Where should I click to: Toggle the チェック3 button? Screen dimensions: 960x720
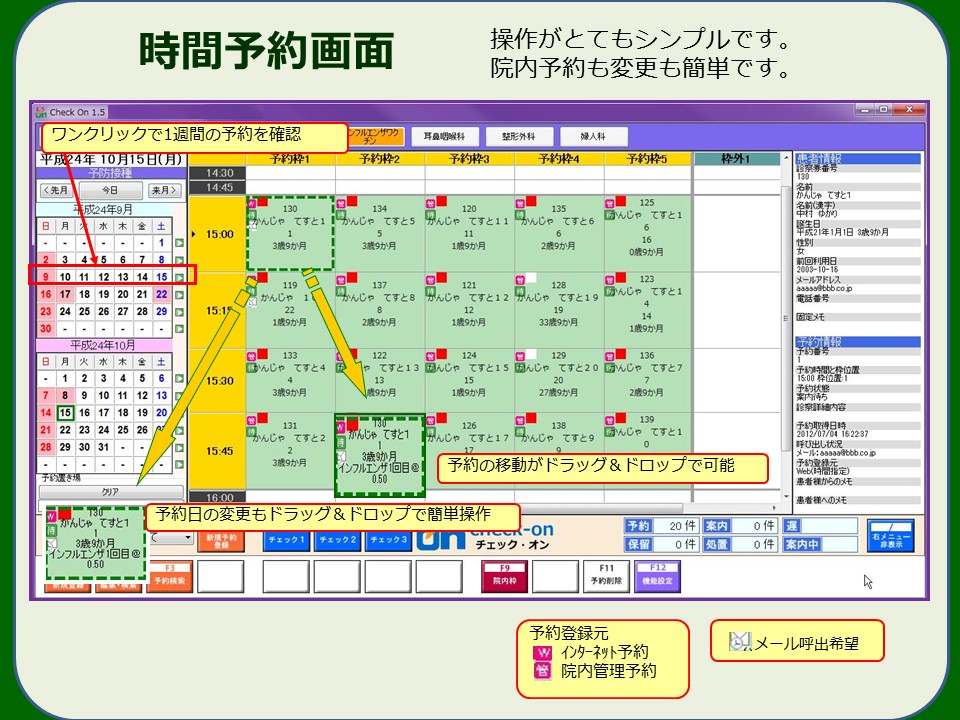(388, 541)
